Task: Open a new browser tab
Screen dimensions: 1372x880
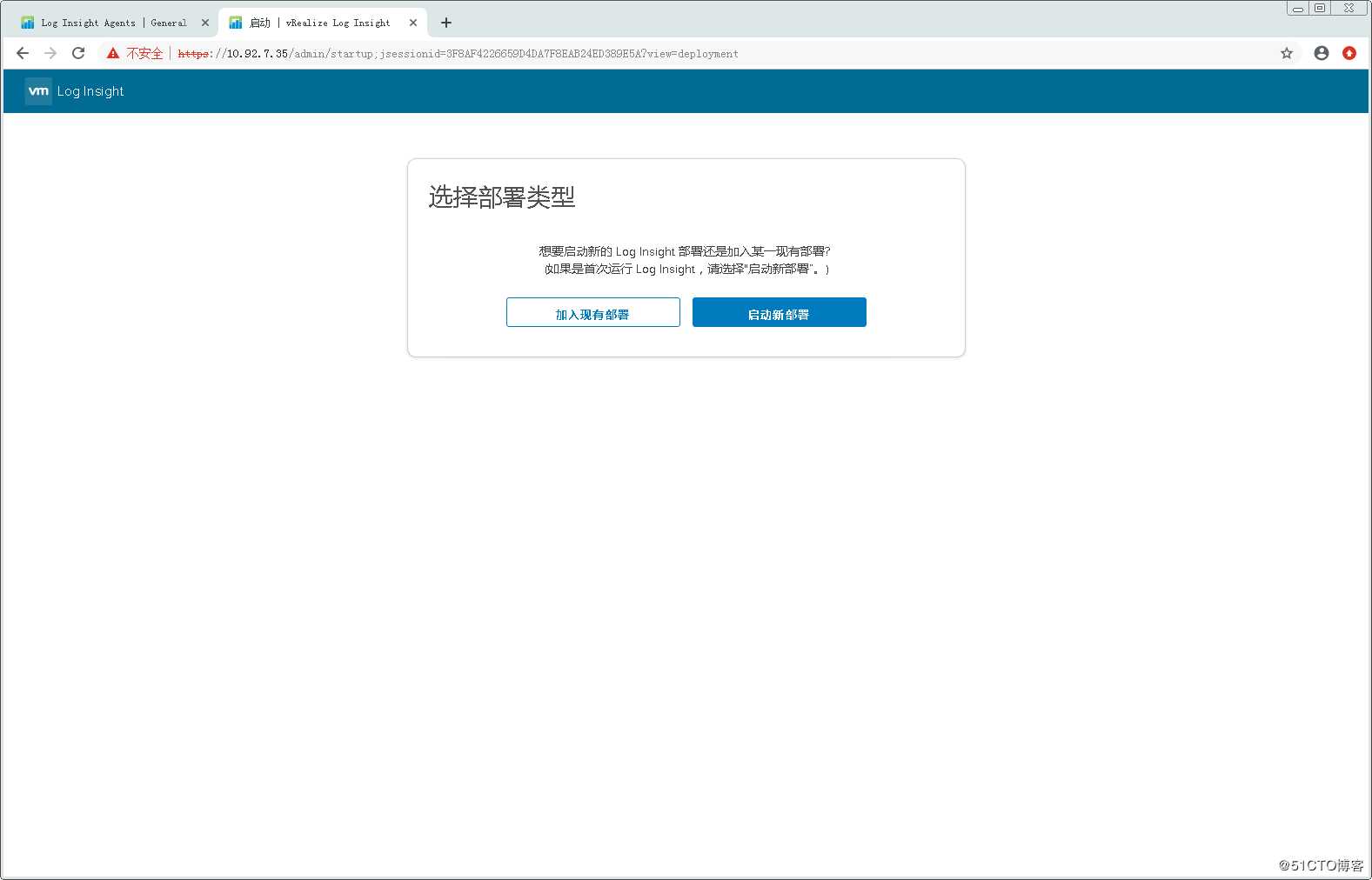Action: click(x=446, y=23)
